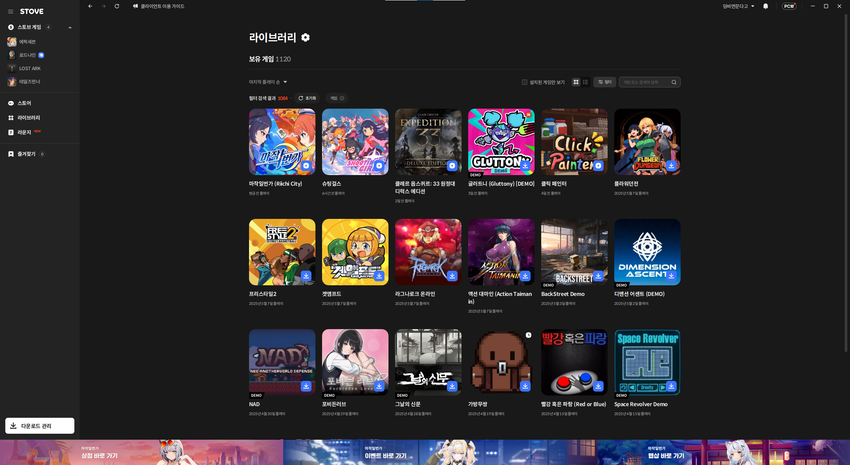The image size is (850, 465).
Task: Focus the game search field
Action: tap(649, 82)
